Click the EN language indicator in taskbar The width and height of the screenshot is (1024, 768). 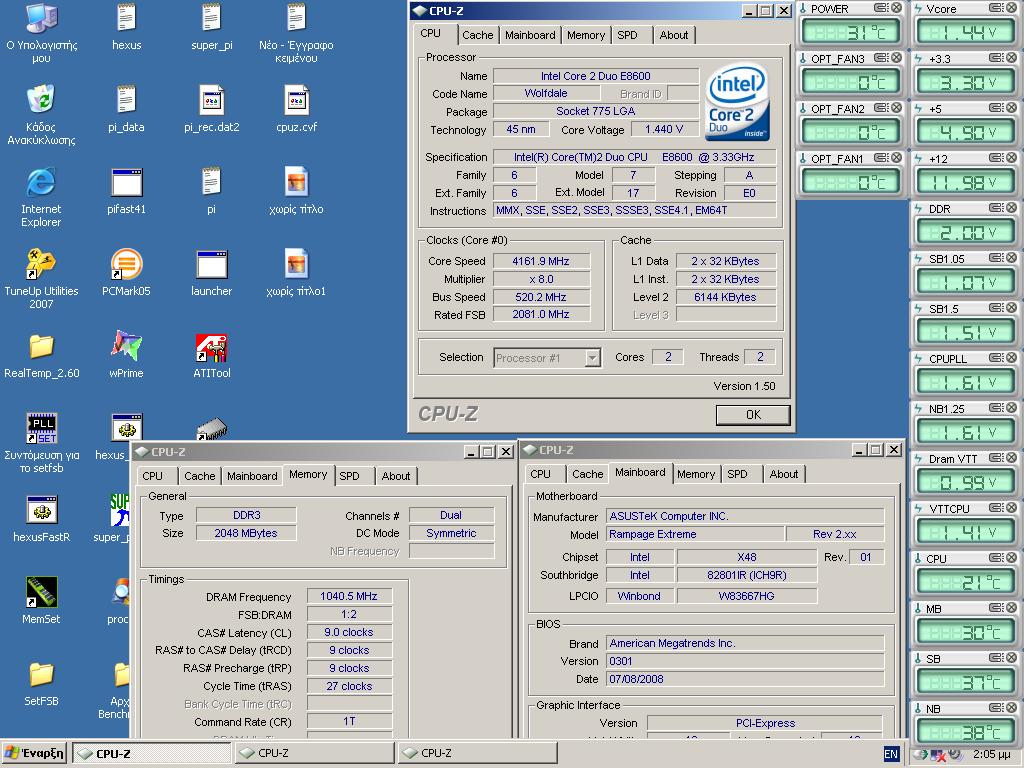[x=891, y=754]
